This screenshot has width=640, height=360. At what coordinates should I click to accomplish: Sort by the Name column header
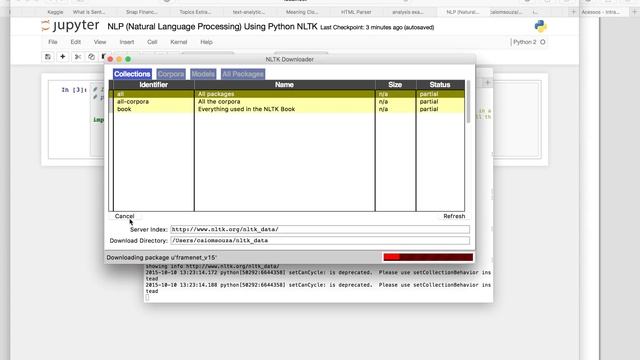click(284, 85)
